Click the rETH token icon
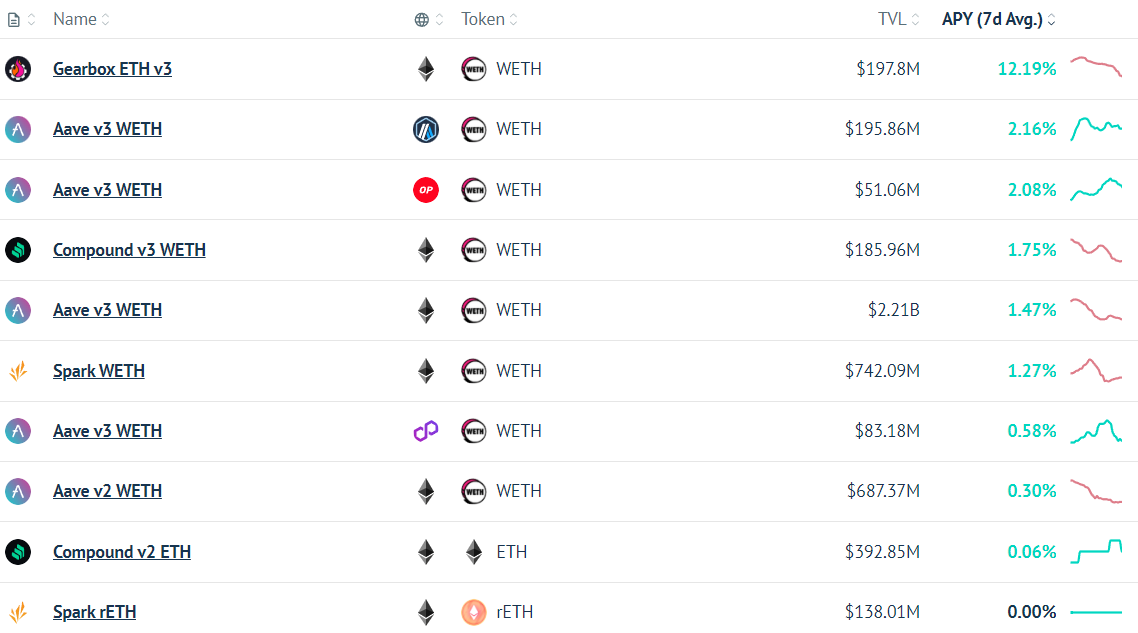 474,612
